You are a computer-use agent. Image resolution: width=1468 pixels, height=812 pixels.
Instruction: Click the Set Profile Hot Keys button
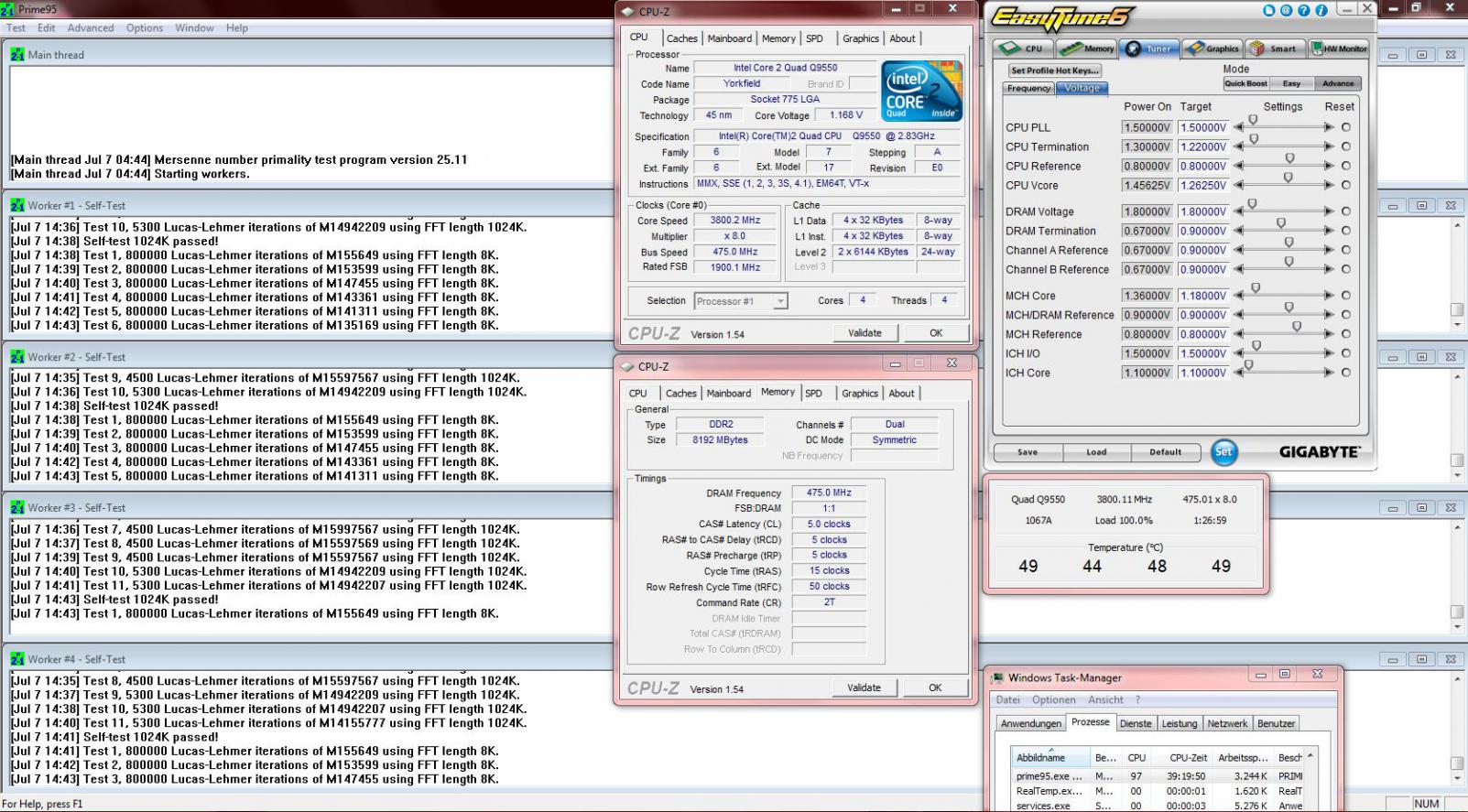pos(1054,70)
